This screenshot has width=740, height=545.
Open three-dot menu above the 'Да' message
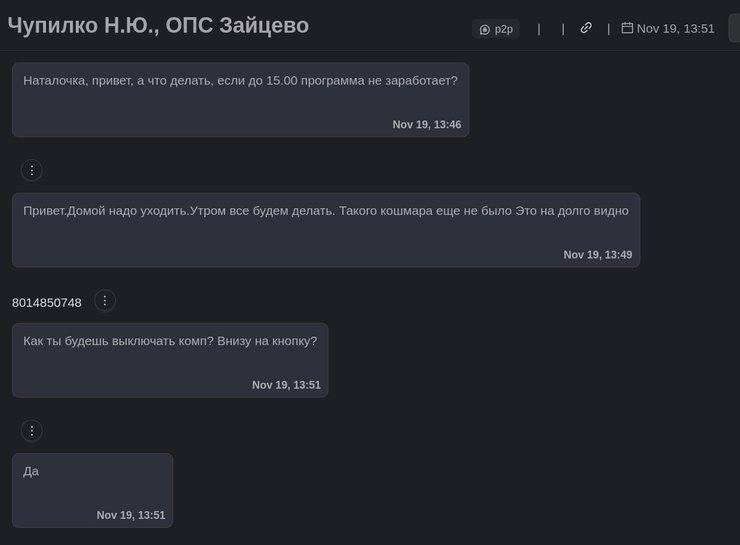[32, 431]
